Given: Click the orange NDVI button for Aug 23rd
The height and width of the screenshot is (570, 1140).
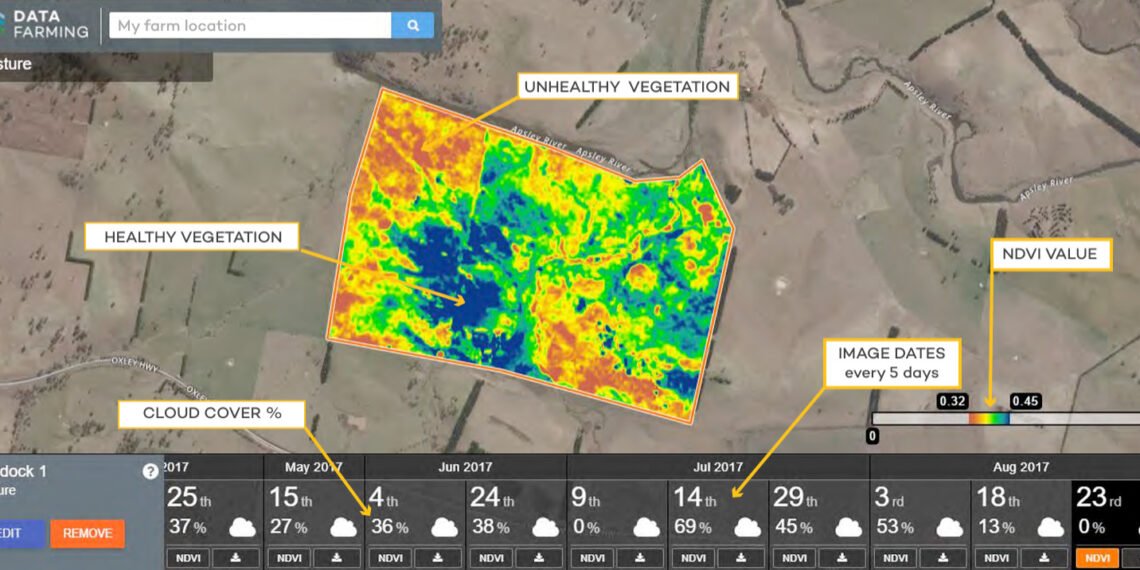Looking at the screenshot, I should (1098, 558).
